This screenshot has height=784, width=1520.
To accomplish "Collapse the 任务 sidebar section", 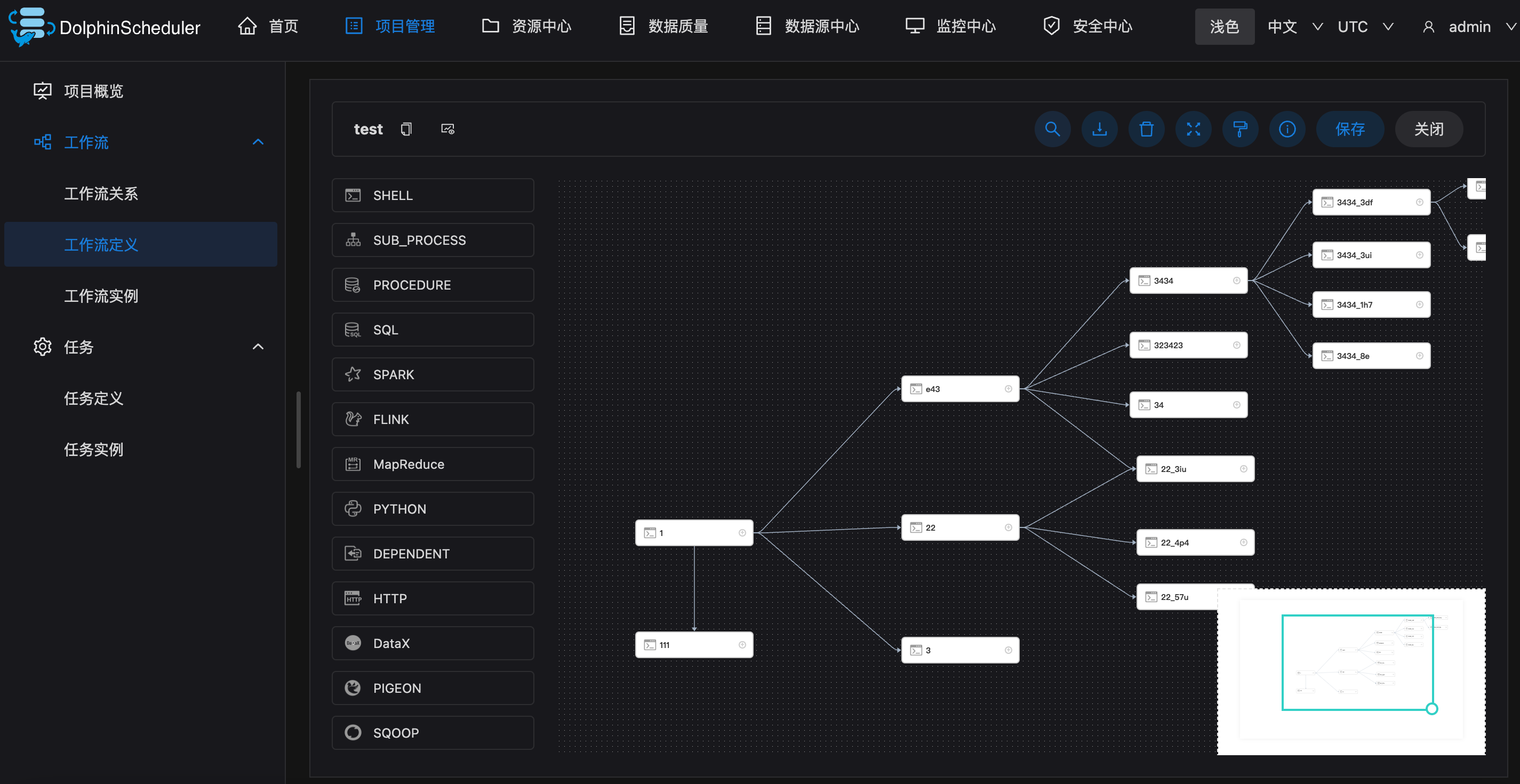I will (x=258, y=347).
